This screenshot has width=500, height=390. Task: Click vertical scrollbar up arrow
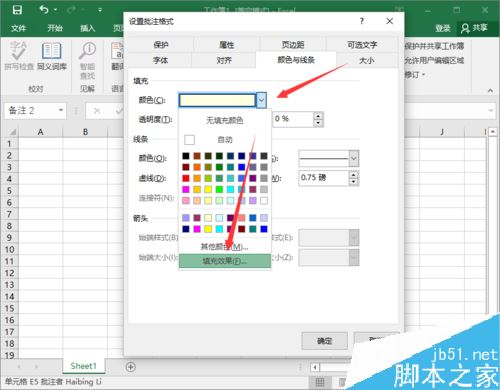(x=492, y=132)
